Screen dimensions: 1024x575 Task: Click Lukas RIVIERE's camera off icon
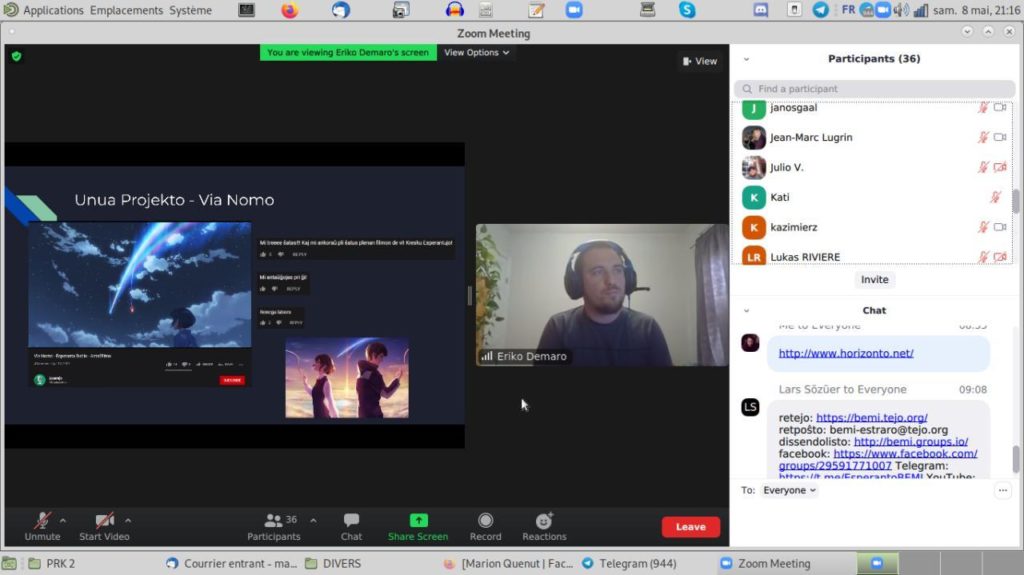pos(1000,257)
